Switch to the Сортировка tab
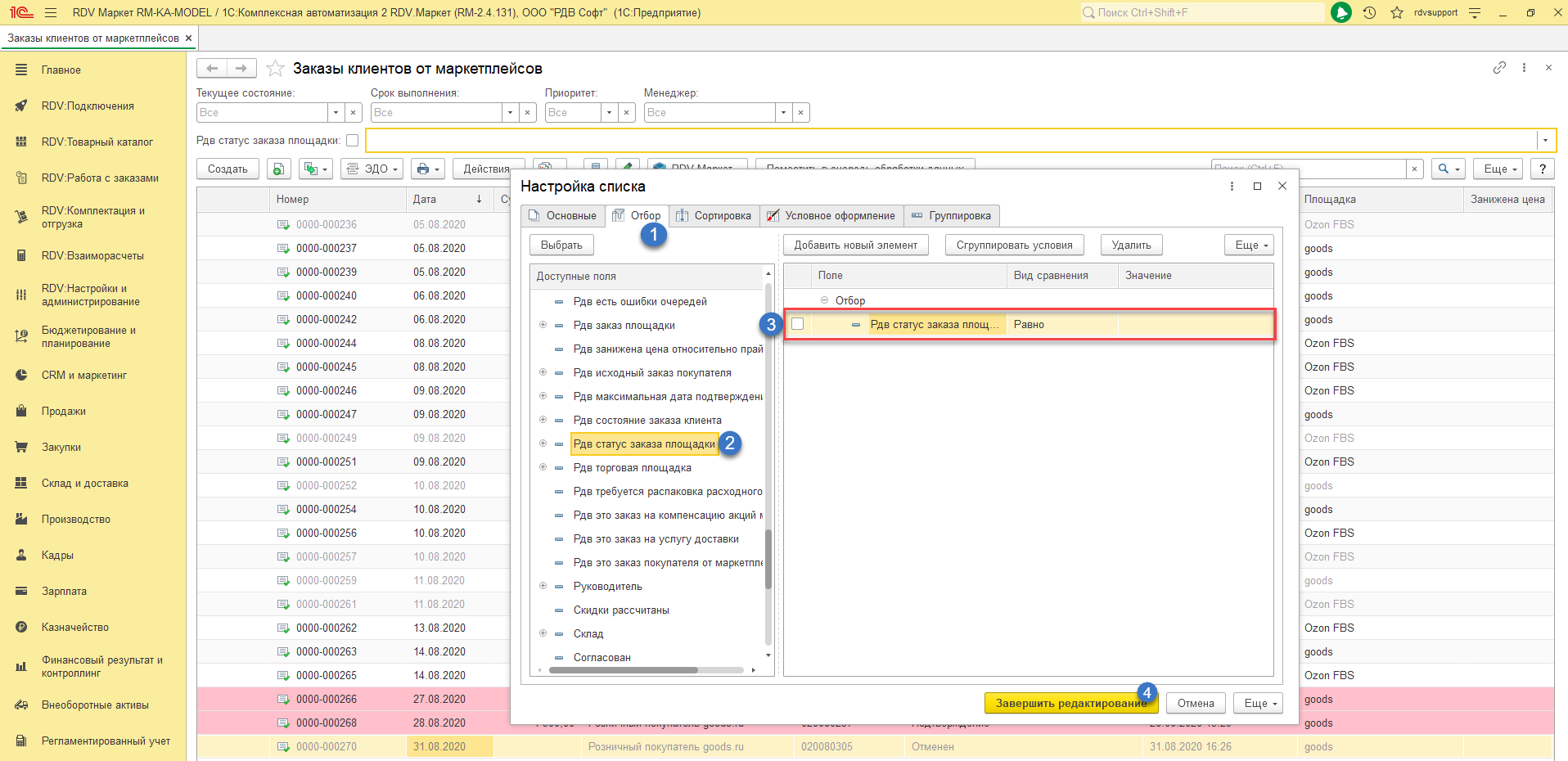The width and height of the screenshot is (1568, 761). 714,216
